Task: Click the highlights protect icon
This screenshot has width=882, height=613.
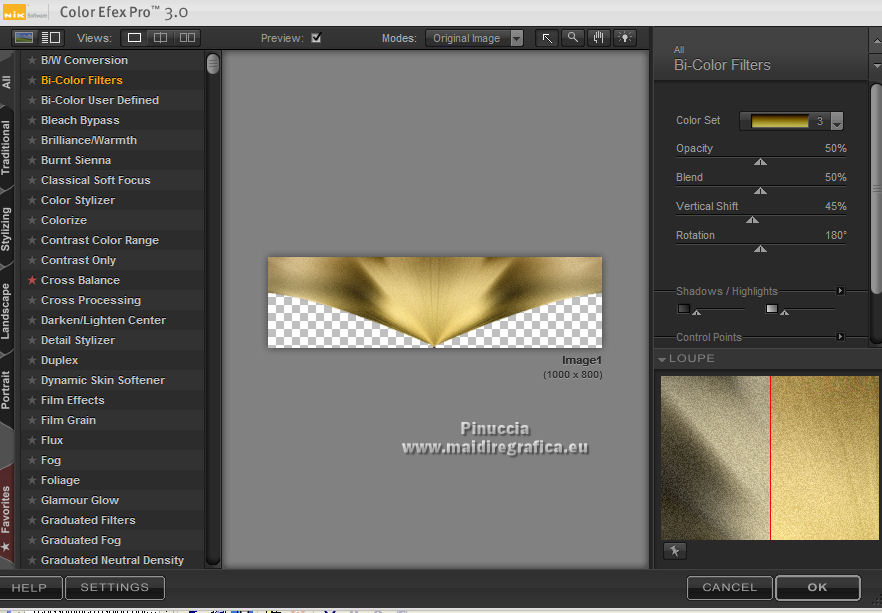Action: coord(772,308)
